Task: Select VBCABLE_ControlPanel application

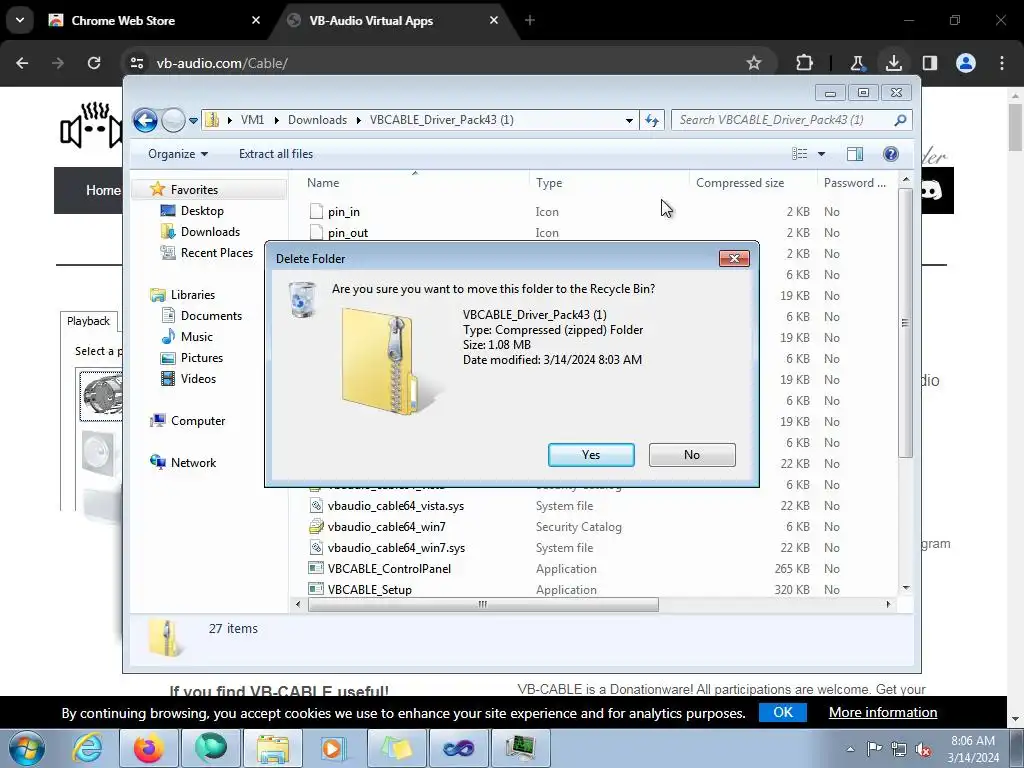Action: click(x=389, y=569)
